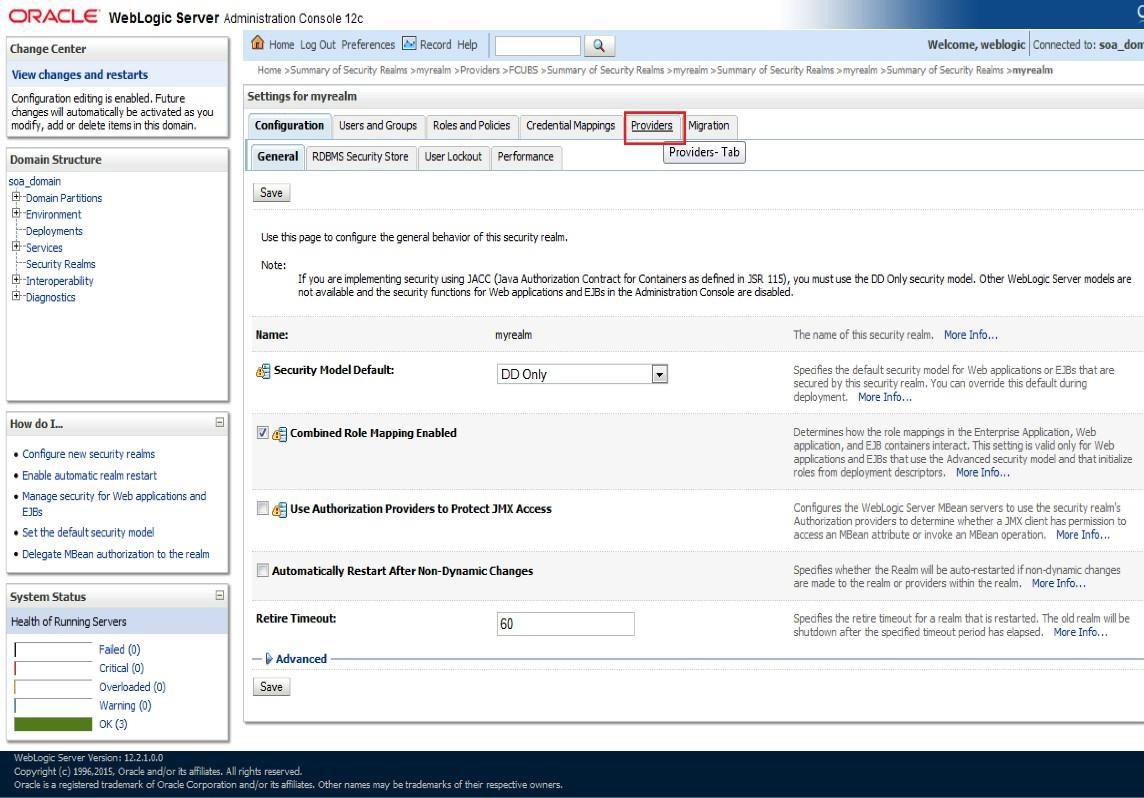Image resolution: width=1144 pixels, height=798 pixels.
Task: Switch to the Providers tab
Action: click(x=652, y=126)
